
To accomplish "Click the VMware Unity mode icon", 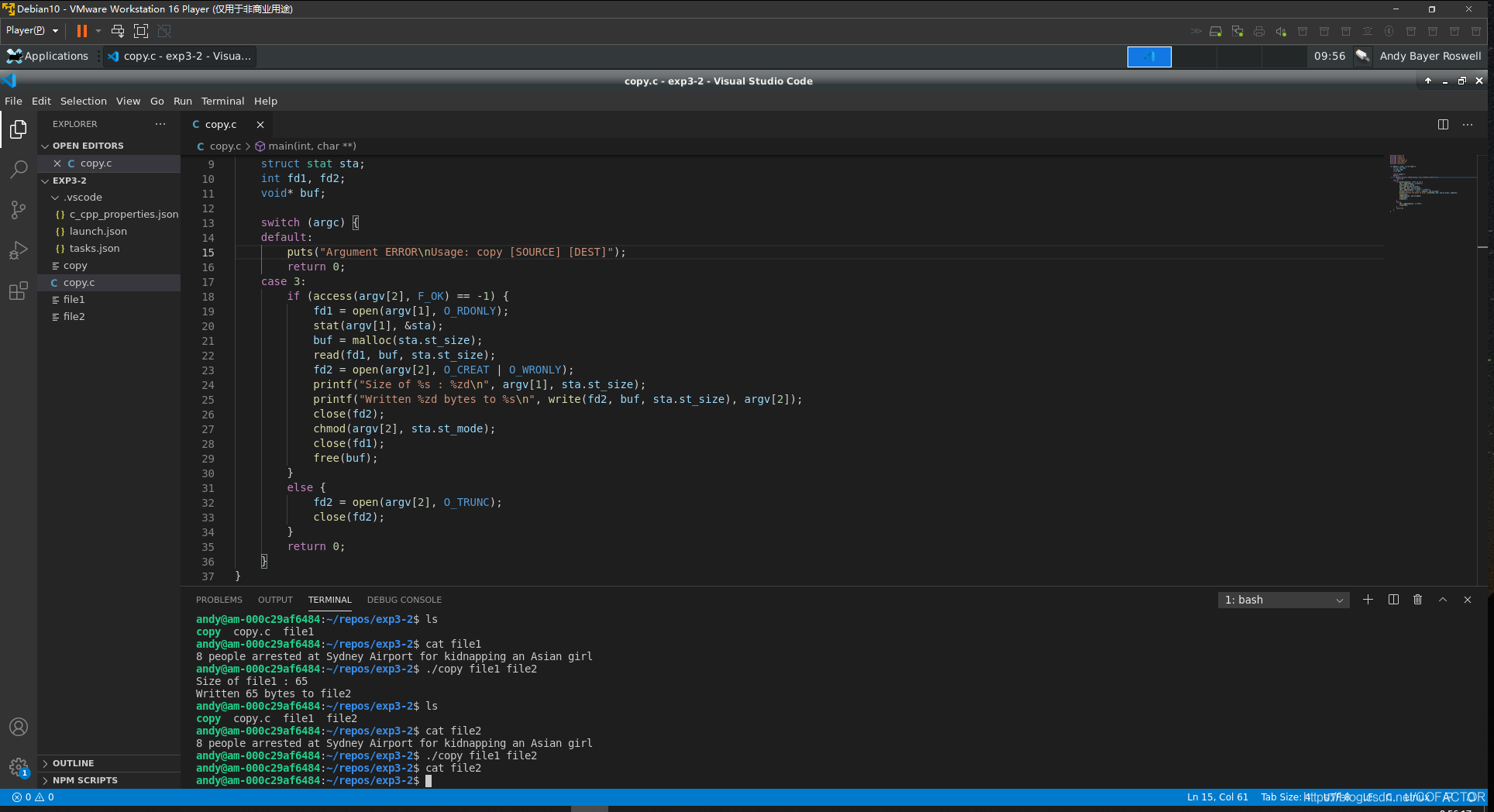I will [164, 31].
